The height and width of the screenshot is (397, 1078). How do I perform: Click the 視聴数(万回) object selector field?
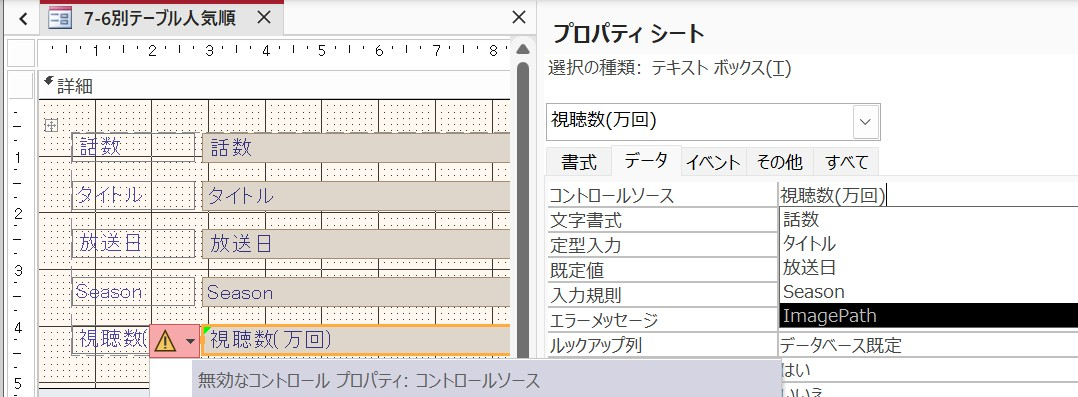pyautogui.click(x=700, y=122)
